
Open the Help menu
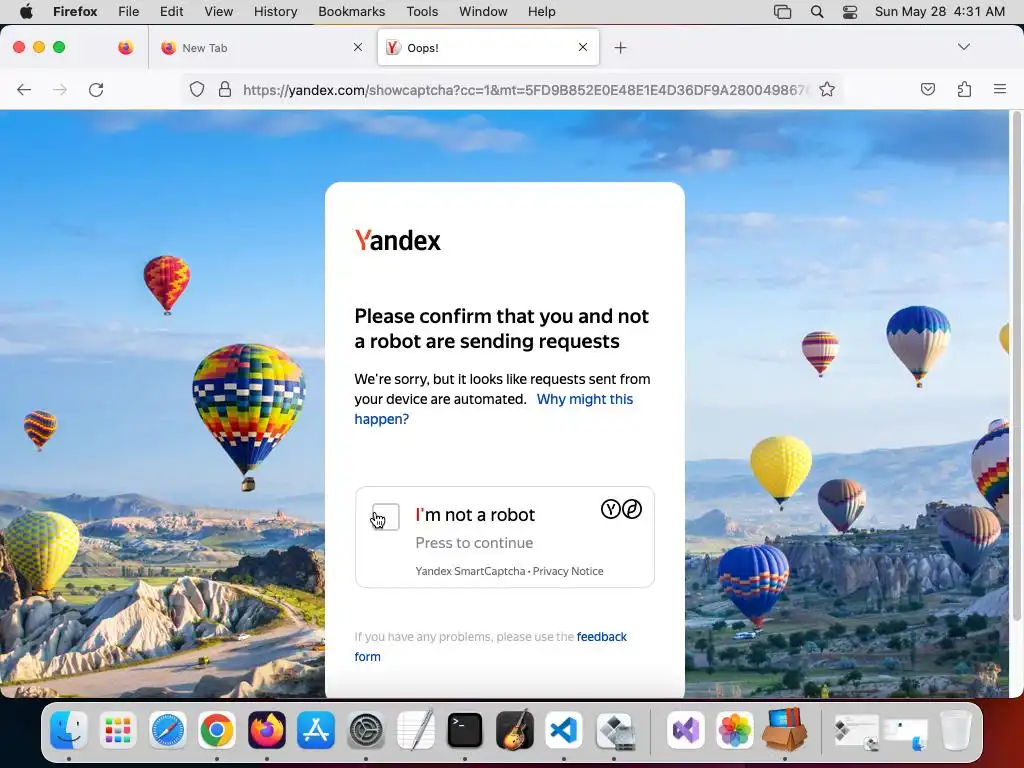542,11
